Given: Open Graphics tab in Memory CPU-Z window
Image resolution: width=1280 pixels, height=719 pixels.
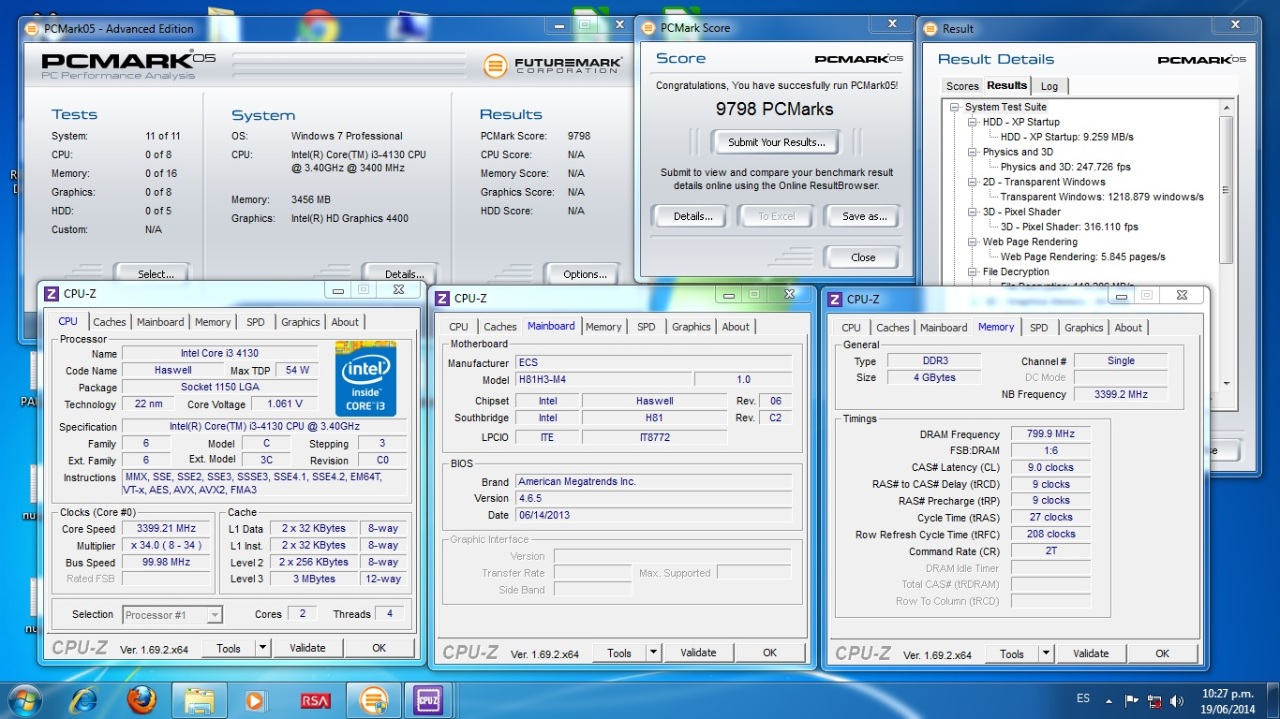Looking at the screenshot, I should click(x=1084, y=328).
